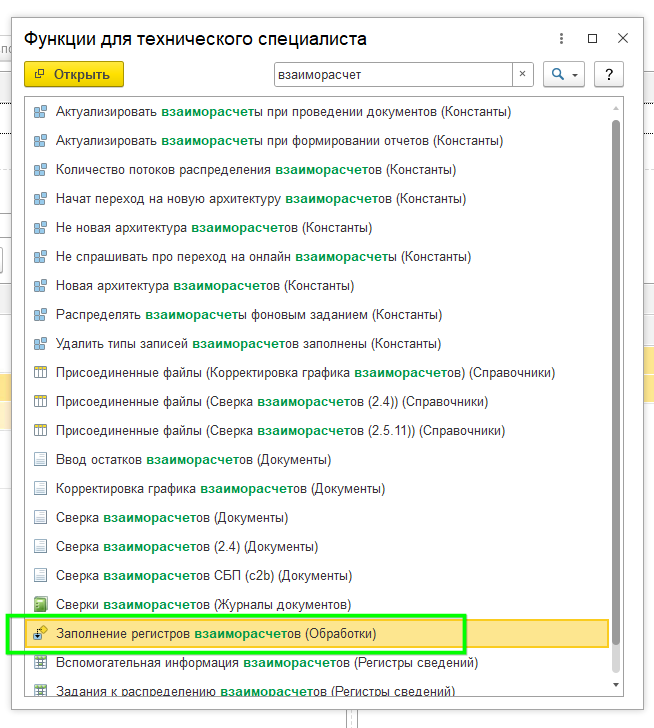Click the icon beside Не спрашивать про переход на онлайн
Viewport: 654px width, 728px height.
[40, 257]
